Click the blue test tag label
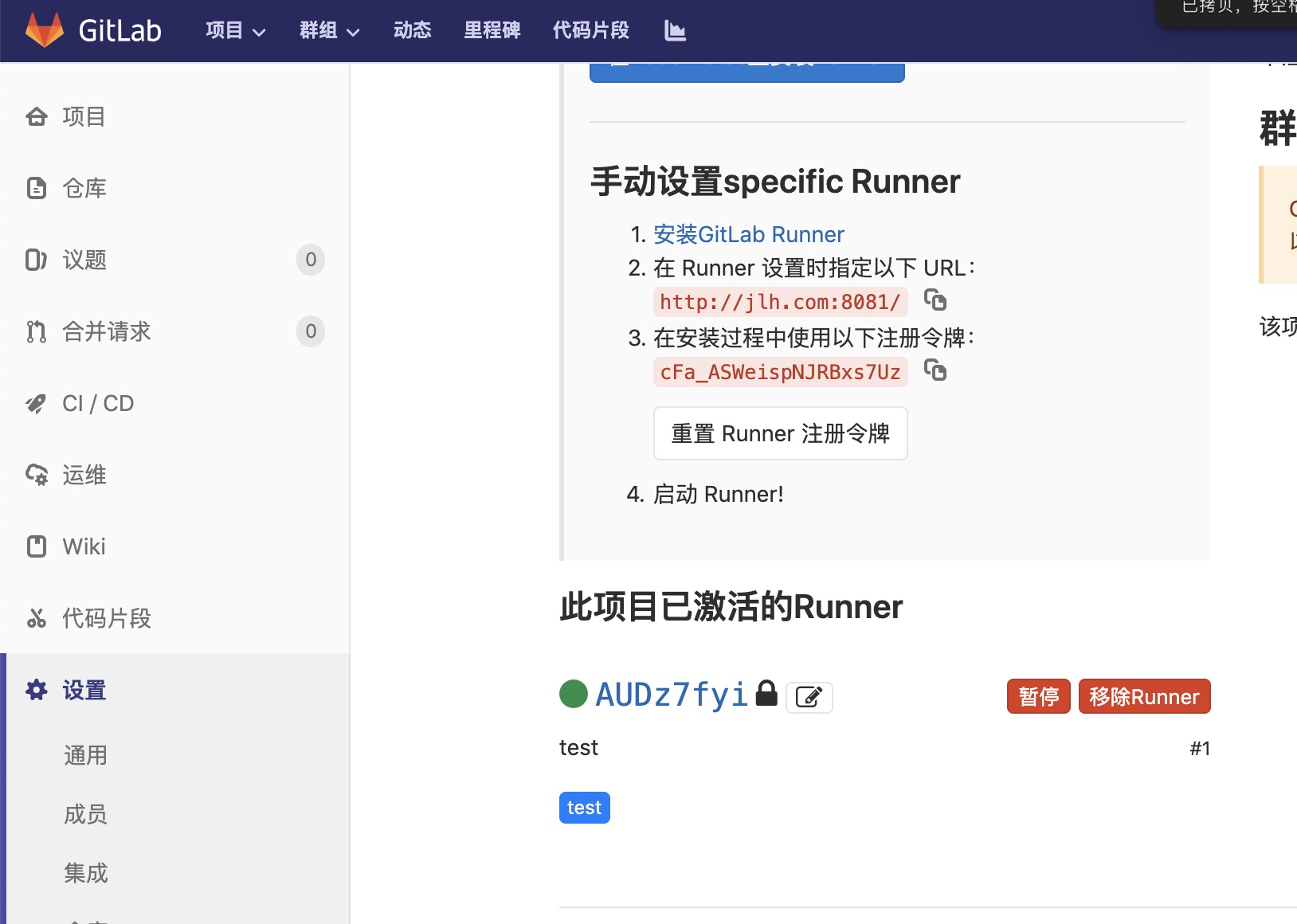The height and width of the screenshot is (924, 1297). (x=584, y=808)
